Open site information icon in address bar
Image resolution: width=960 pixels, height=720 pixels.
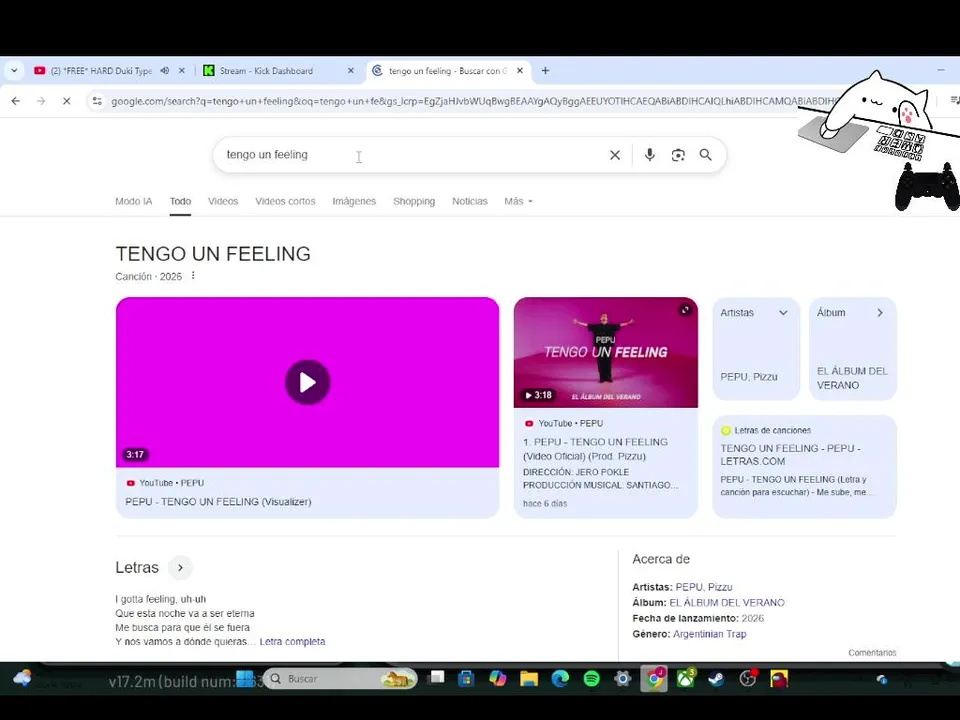point(97,101)
